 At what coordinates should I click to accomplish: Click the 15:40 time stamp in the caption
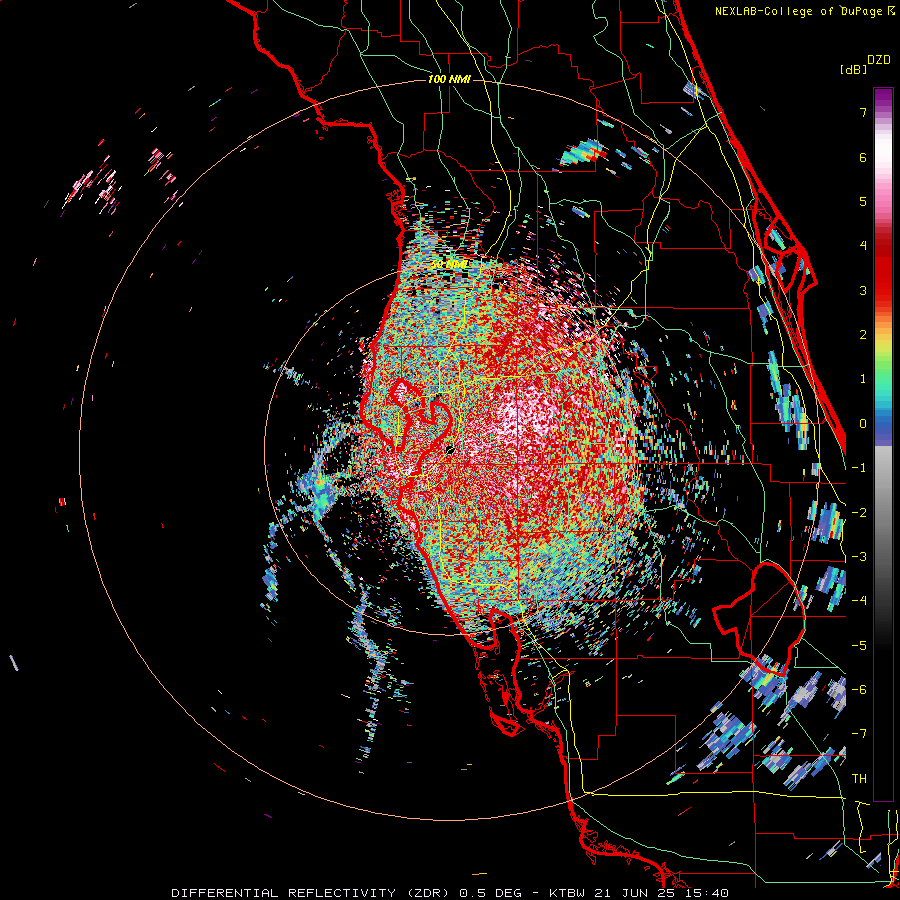coord(707,893)
